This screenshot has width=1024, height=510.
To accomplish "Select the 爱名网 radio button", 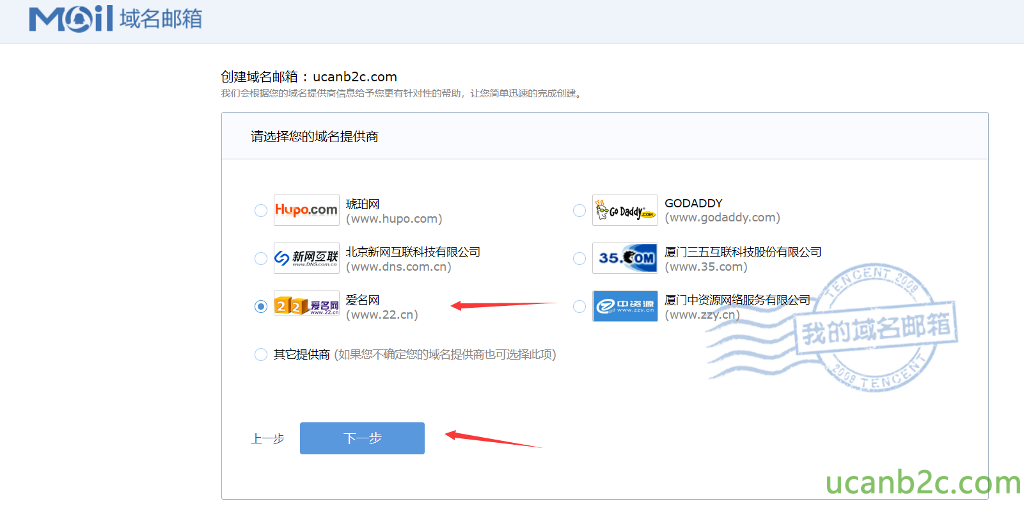I will [261, 306].
